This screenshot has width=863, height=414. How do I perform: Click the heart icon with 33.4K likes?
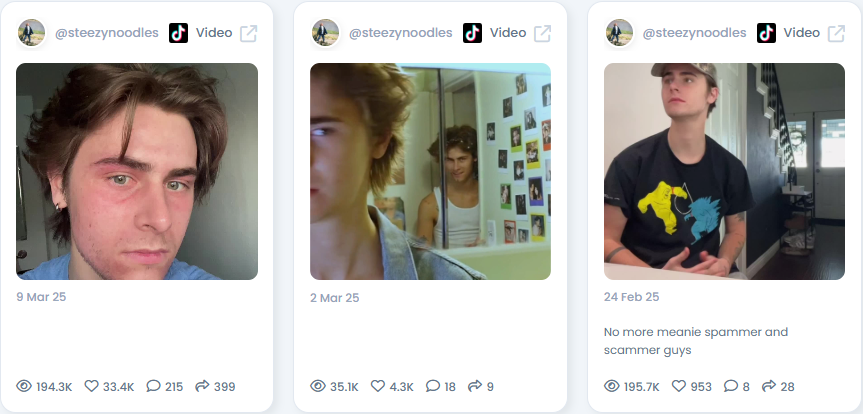pos(91,386)
